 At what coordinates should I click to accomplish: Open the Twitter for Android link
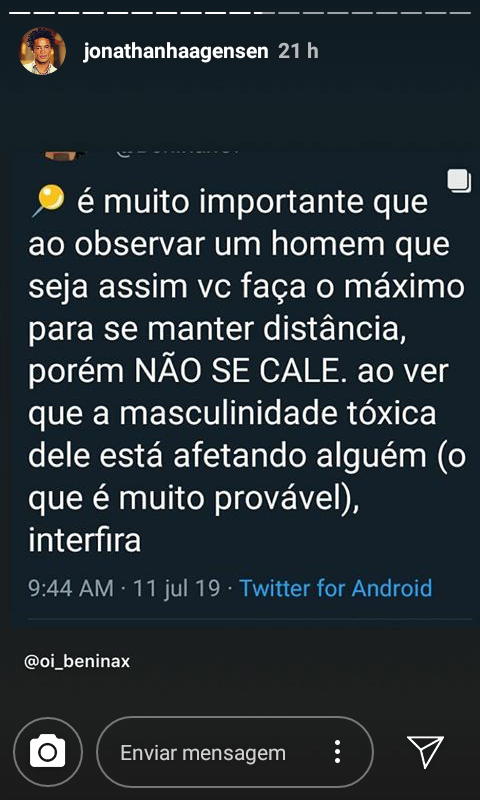(336, 588)
